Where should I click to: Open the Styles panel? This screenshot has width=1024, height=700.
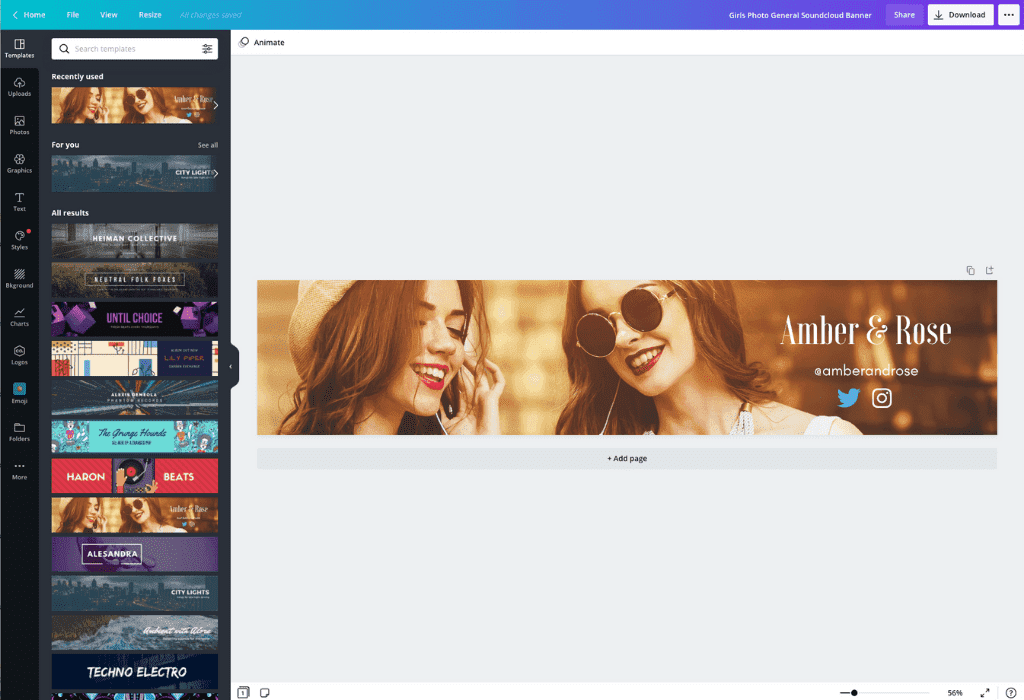[20, 238]
